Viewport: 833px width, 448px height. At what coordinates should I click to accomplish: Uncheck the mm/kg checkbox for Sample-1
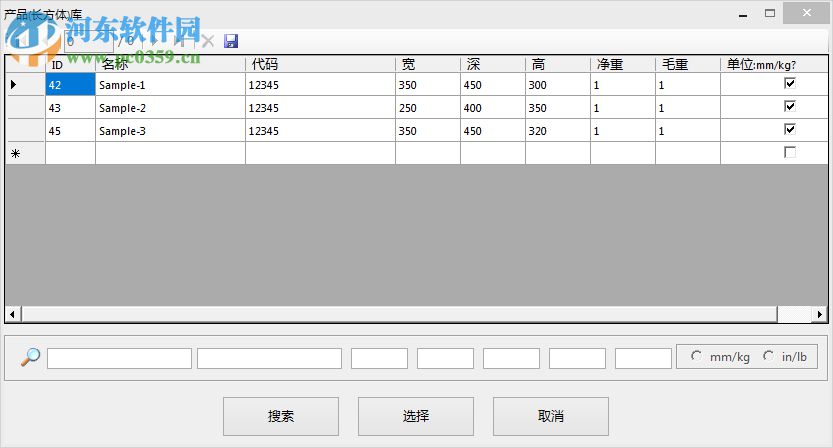click(x=789, y=83)
